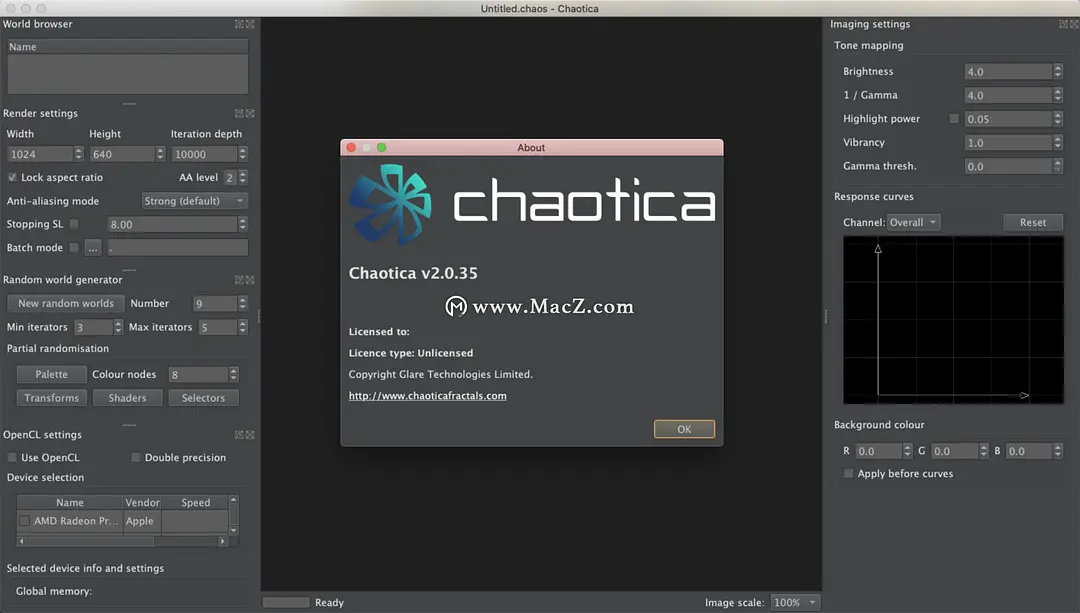Enable the Stopping SL checkbox
This screenshot has height=613, width=1080.
coord(74,224)
